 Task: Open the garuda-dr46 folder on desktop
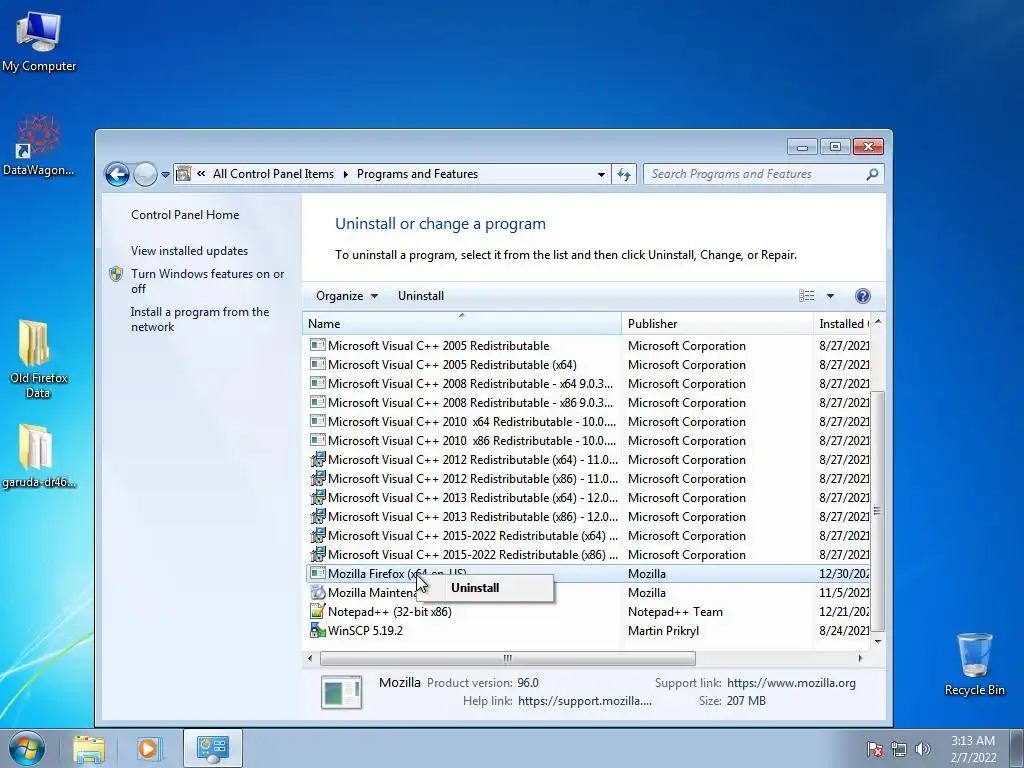(39, 456)
